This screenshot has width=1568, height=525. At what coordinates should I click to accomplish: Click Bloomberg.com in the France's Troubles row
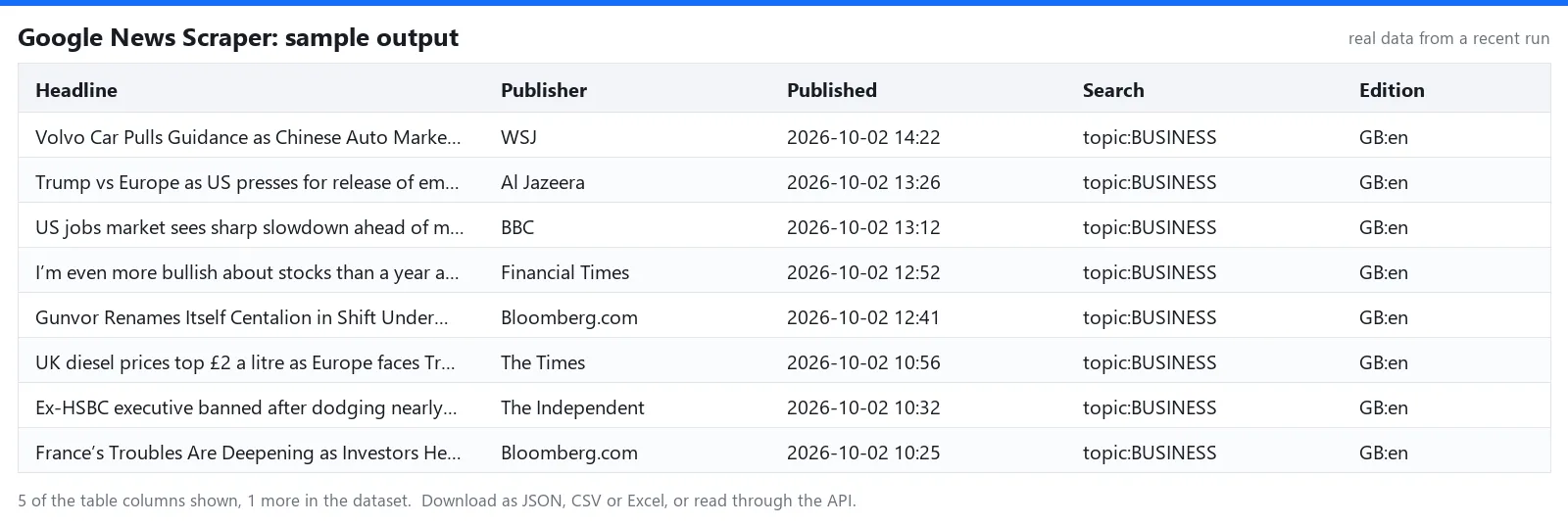click(569, 453)
